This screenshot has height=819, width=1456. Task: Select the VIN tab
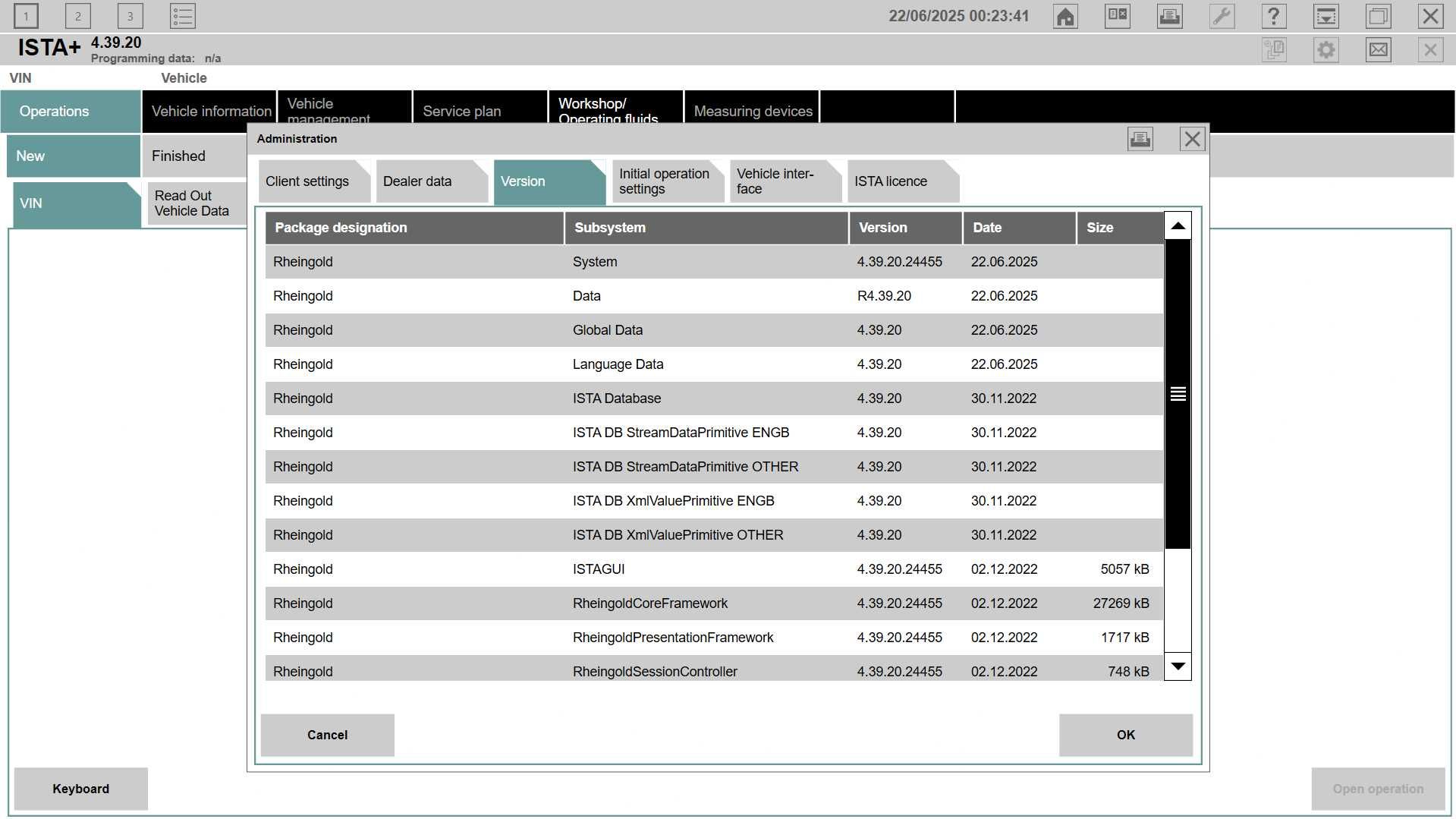pyautogui.click(x=77, y=204)
